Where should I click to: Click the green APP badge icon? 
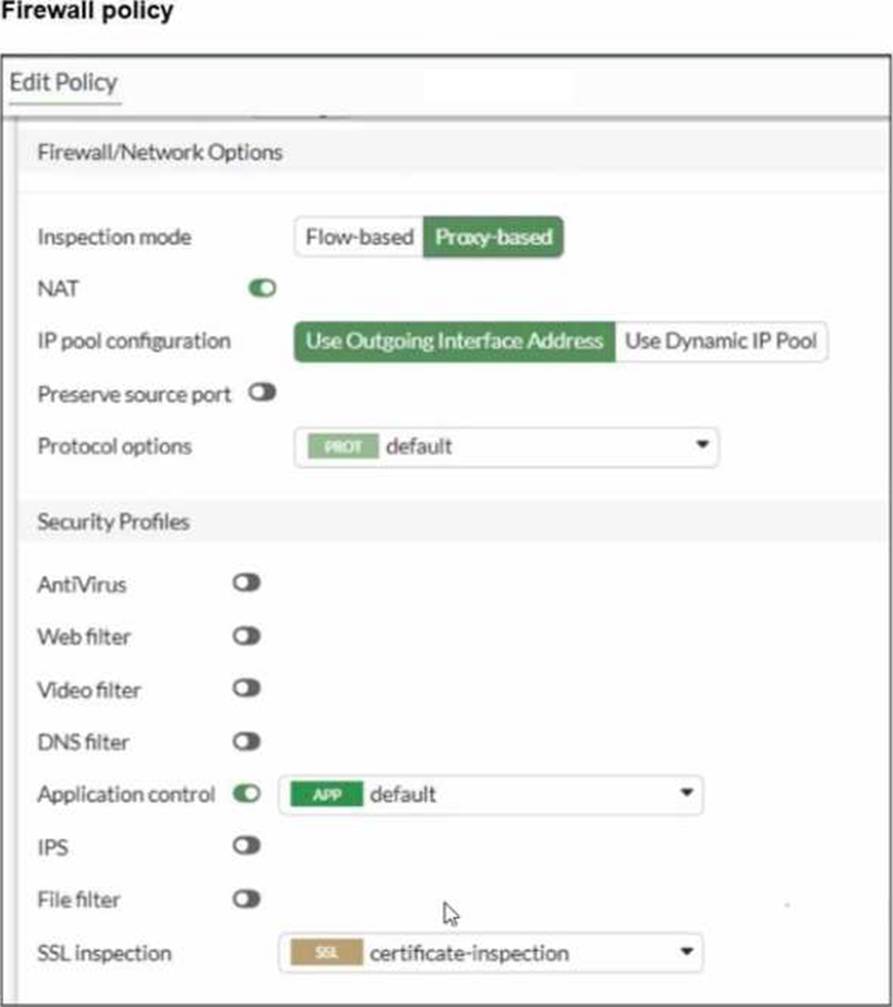[325, 795]
